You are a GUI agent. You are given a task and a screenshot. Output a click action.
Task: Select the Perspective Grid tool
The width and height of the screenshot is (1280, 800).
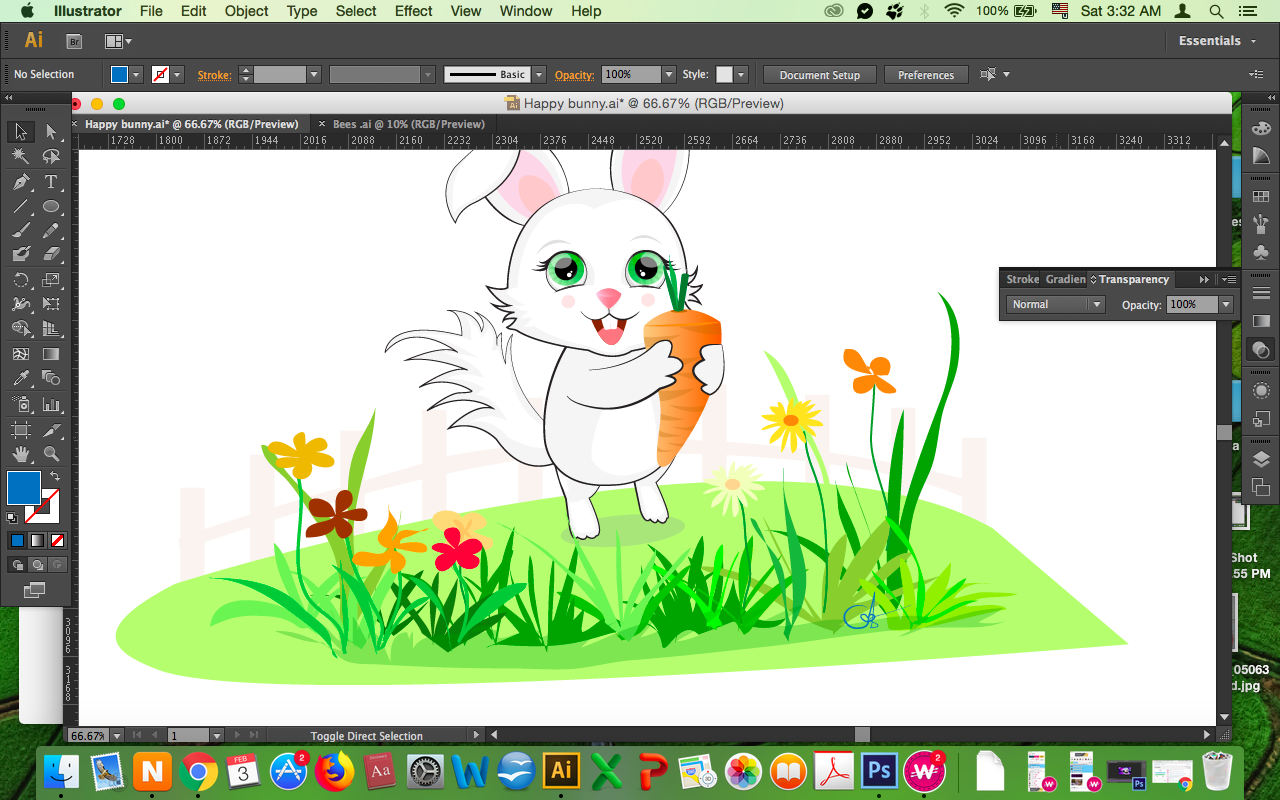pyautogui.click(x=51, y=329)
